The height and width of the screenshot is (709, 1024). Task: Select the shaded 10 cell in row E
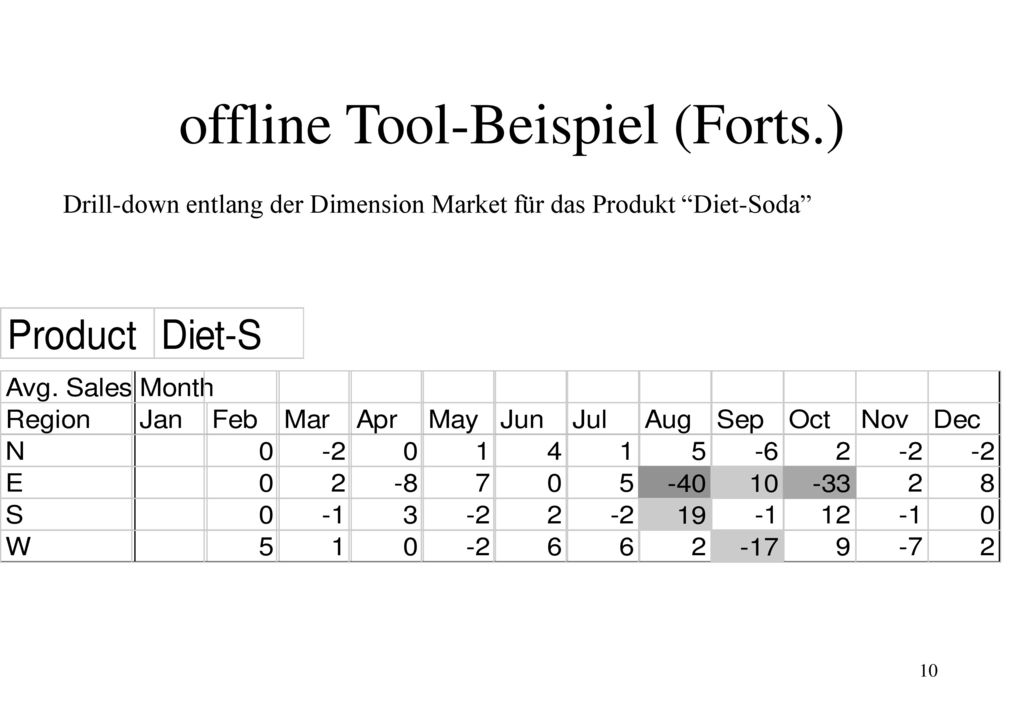click(748, 483)
